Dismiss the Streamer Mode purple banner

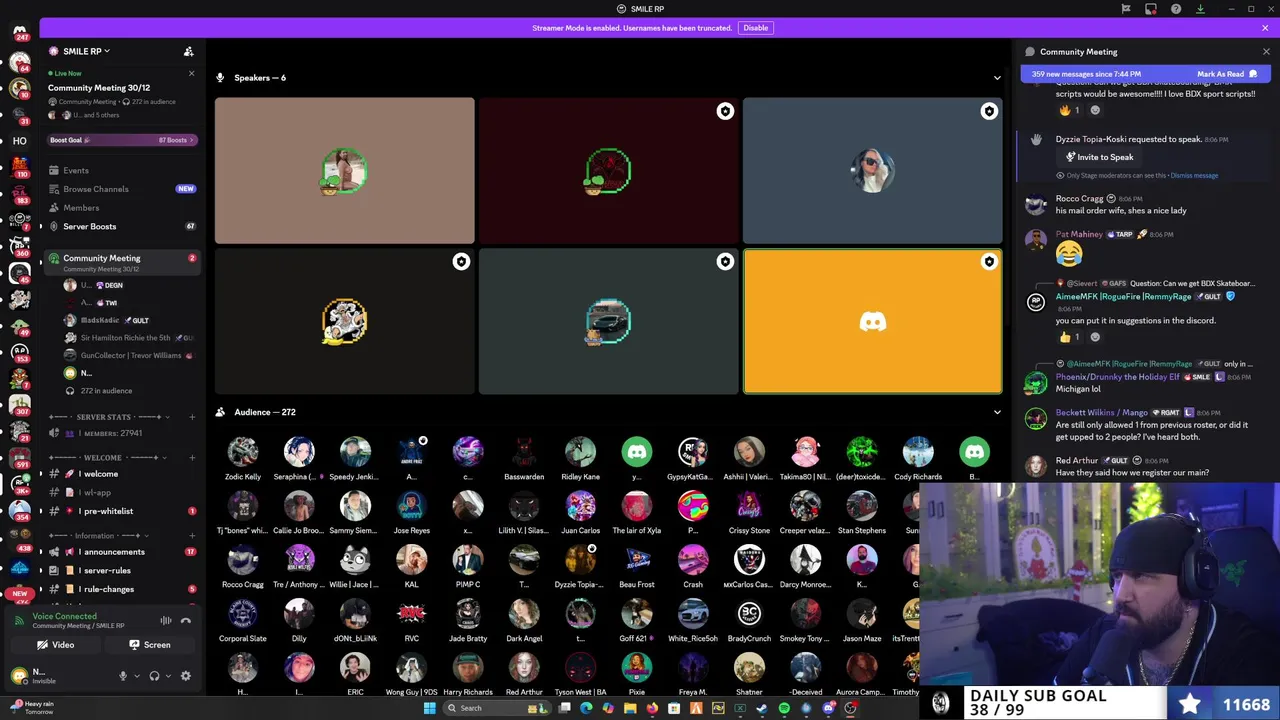pos(1266,28)
